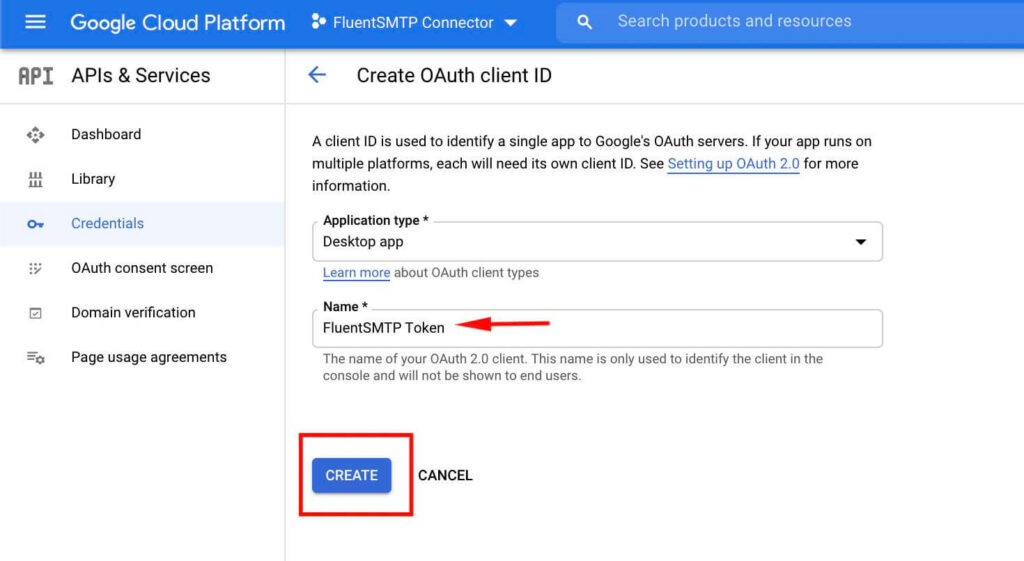Focus the Search products and resources field
Image resolution: width=1024 pixels, height=561 pixels.
coord(790,22)
